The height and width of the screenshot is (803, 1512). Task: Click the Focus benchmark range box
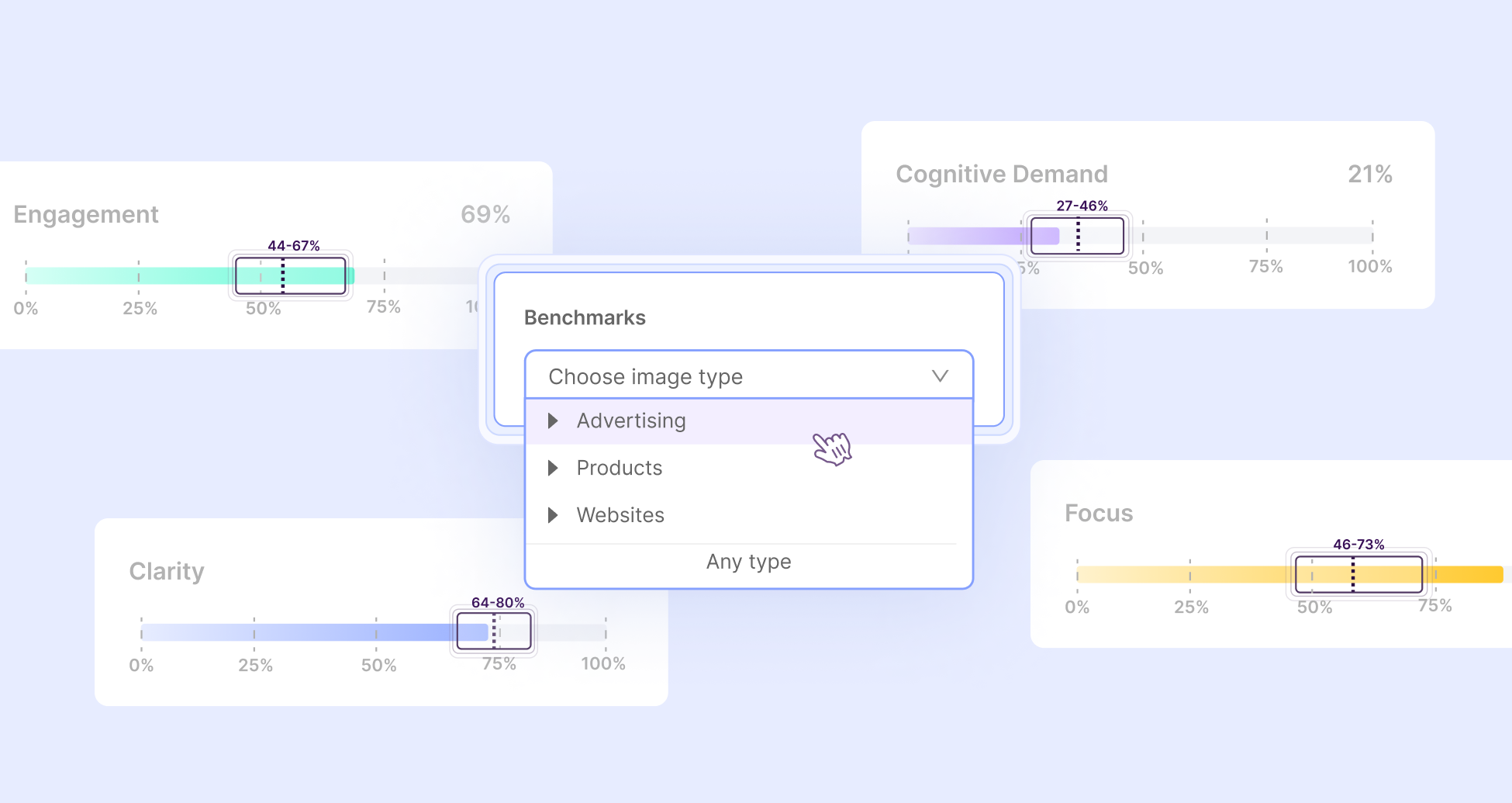(1358, 574)
